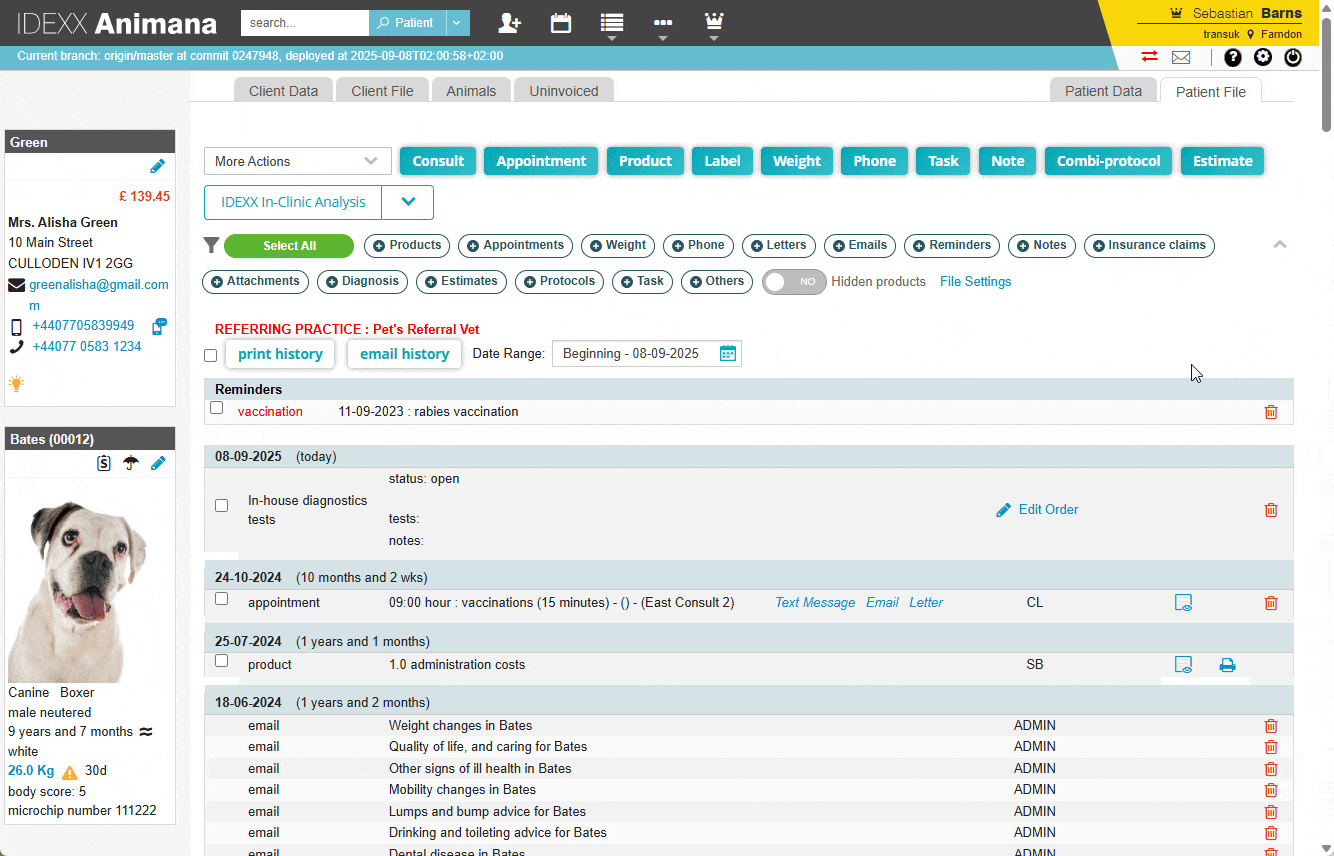Edit patient Bates with pencil icon
The width and height of the screenshot is (1334, 856).
tap(158, 463)
